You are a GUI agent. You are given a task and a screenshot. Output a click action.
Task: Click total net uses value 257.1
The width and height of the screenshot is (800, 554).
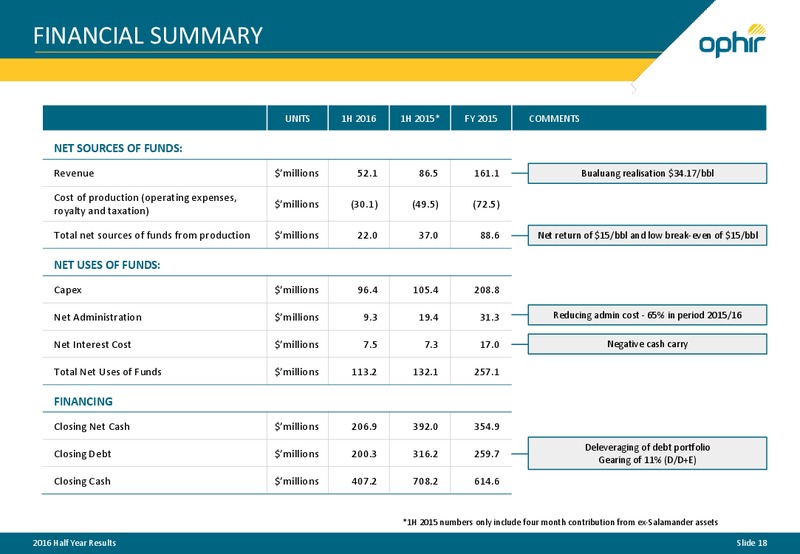click(x=486, y=372)
